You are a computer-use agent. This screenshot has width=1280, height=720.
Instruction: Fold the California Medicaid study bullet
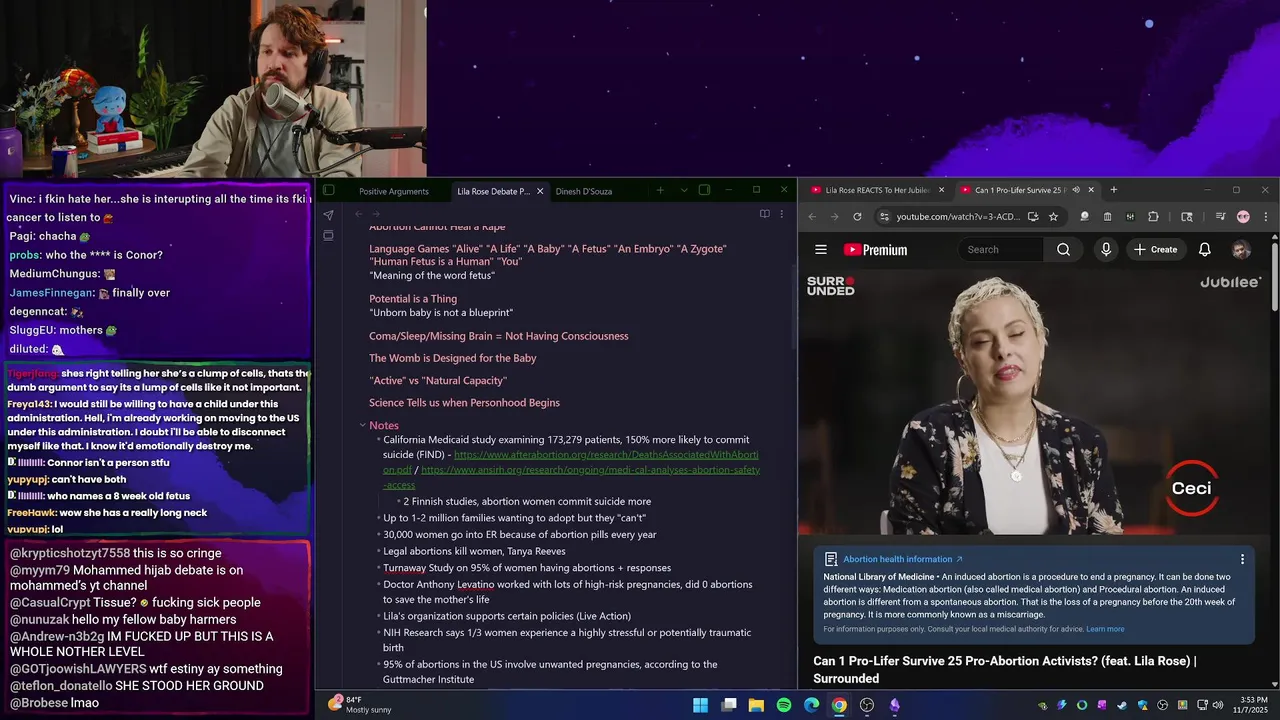click(377, 440)
